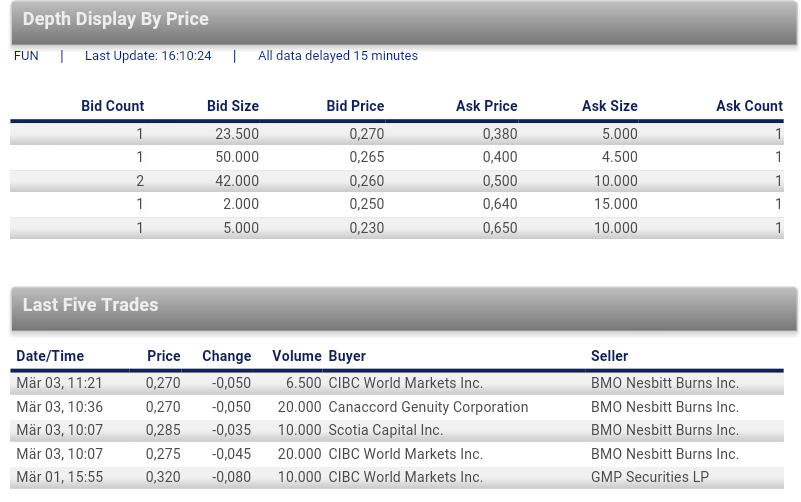Select the 0,380 ask price cell
Image resolution: width=801 pixels, height=502 pixels.
point(500,134)
